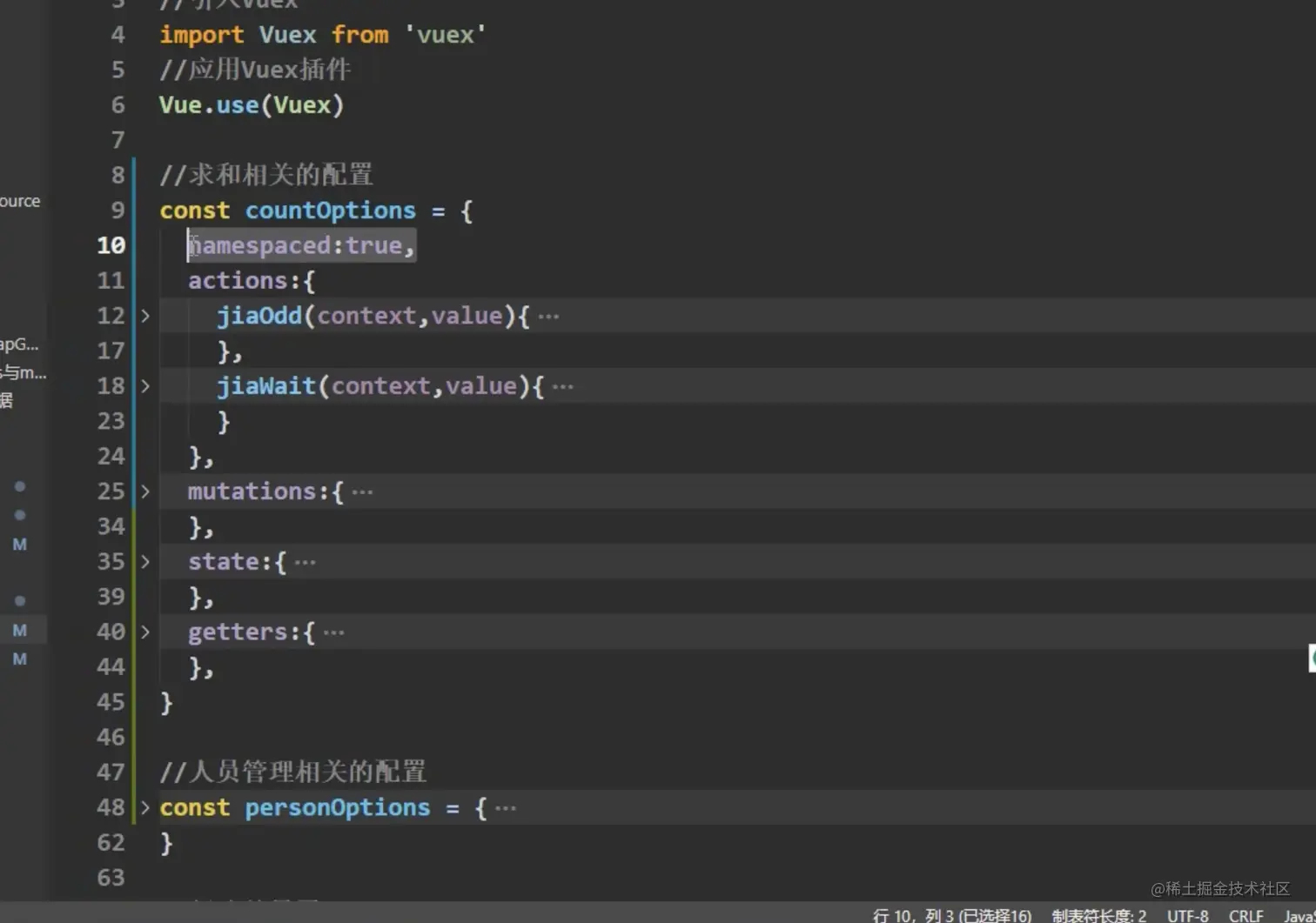Click the folded ellipsis after personOptions

pyautogui.click(x=505, y=809)
